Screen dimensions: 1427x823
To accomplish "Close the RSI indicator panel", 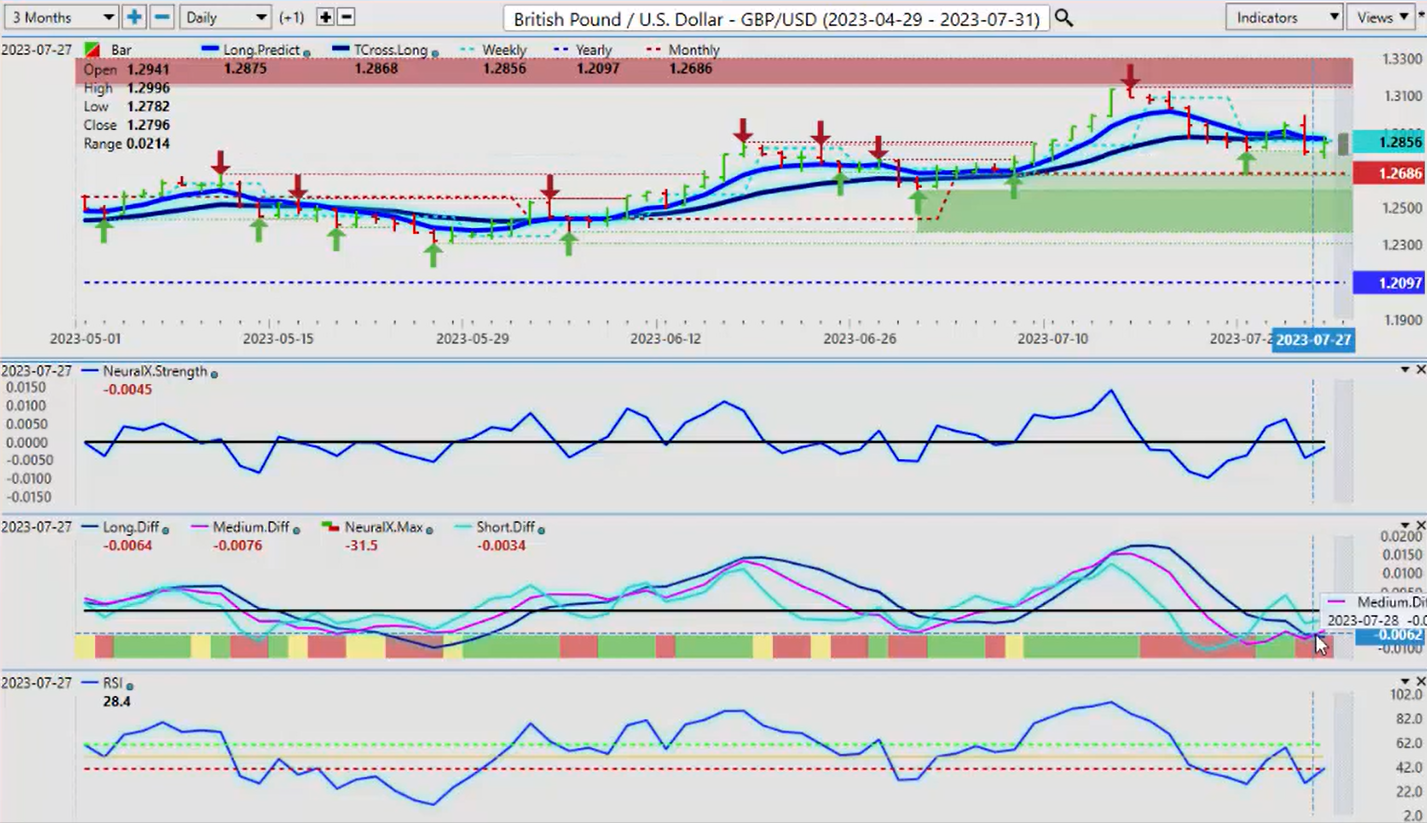I will coord(1420,681).
